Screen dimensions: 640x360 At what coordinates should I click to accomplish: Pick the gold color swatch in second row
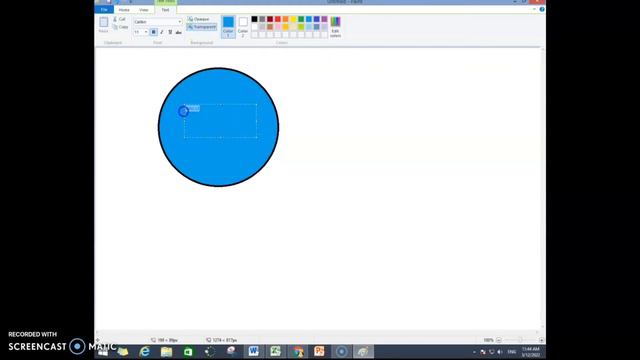click(x=285, y=27)
